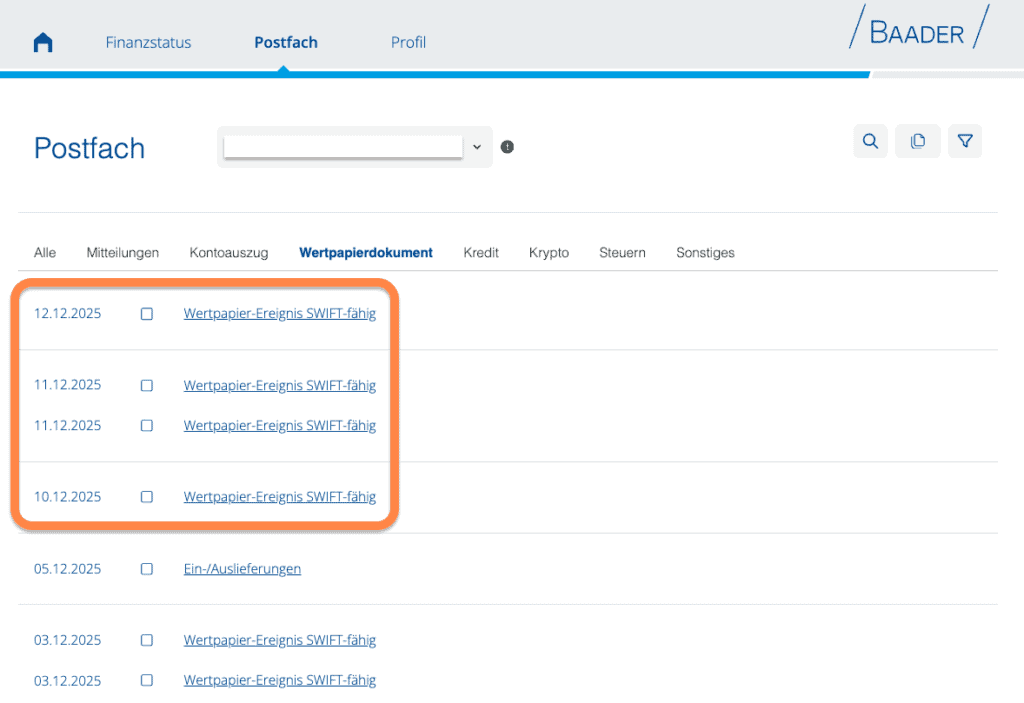Image resolution: width=1024 pixels, height=703 pixels.
Task: Expand the account selector chevron
Action: click(477, 147)
